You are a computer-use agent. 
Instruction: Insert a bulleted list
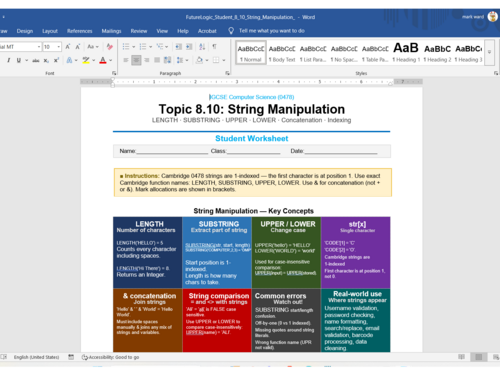click(x=126, y=47)
